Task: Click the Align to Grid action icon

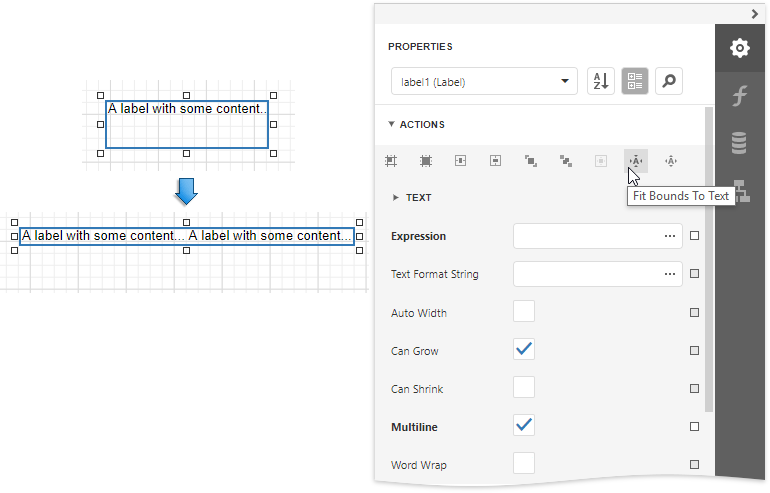Action: (391, 160)
